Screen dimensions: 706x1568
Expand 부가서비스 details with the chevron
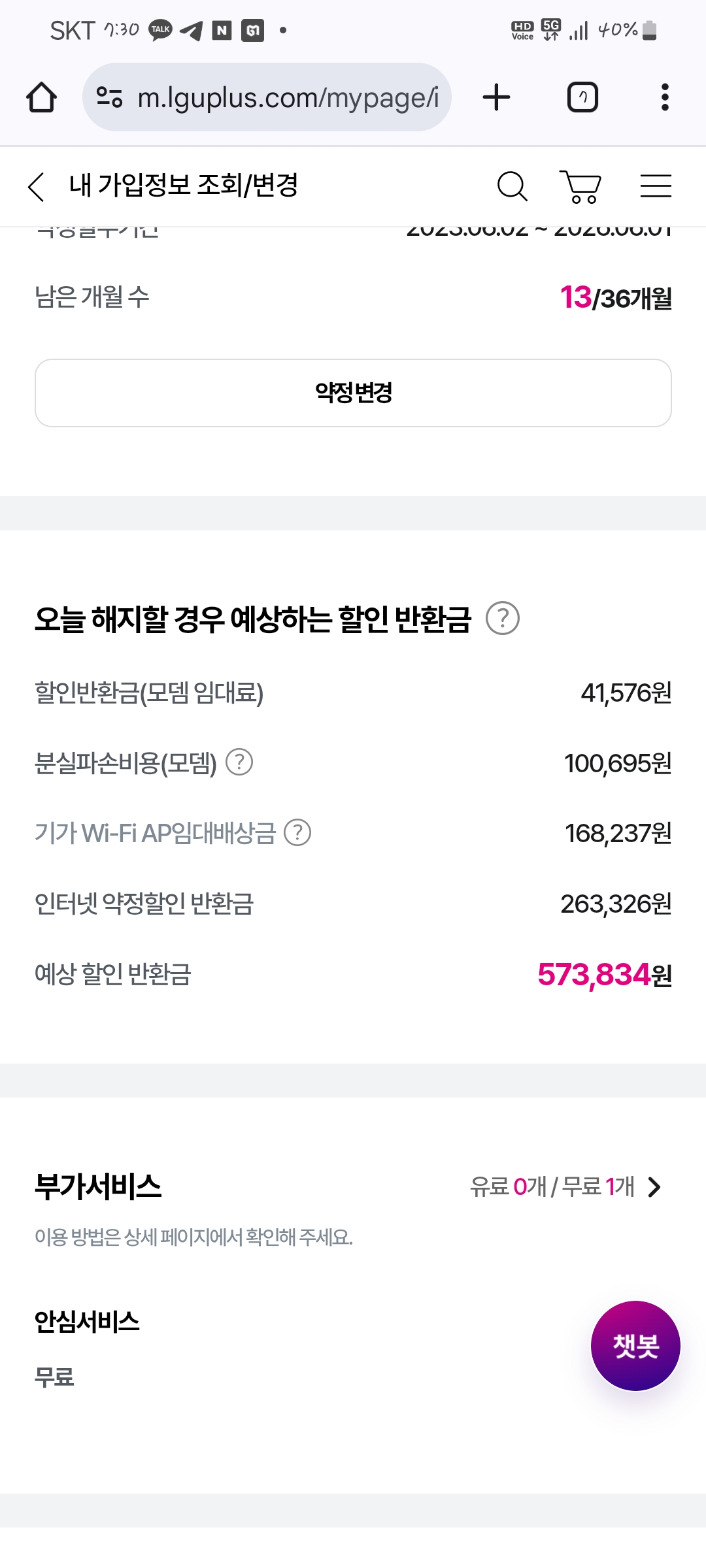(654, 1186)
